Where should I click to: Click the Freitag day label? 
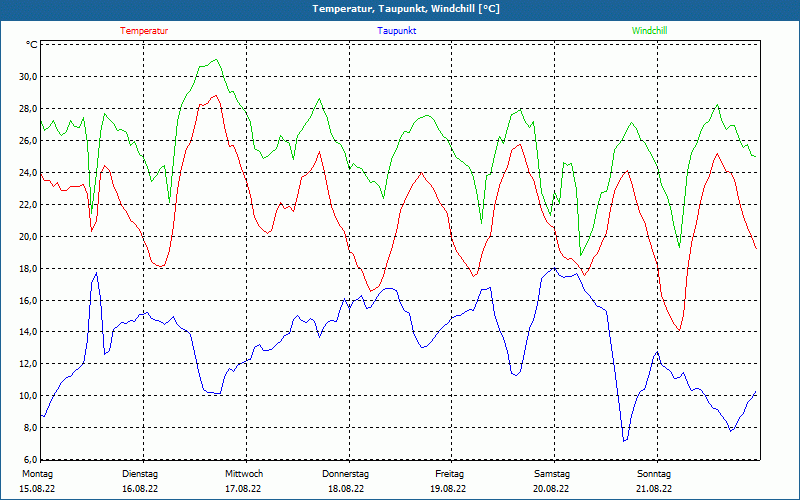(449, 474)
